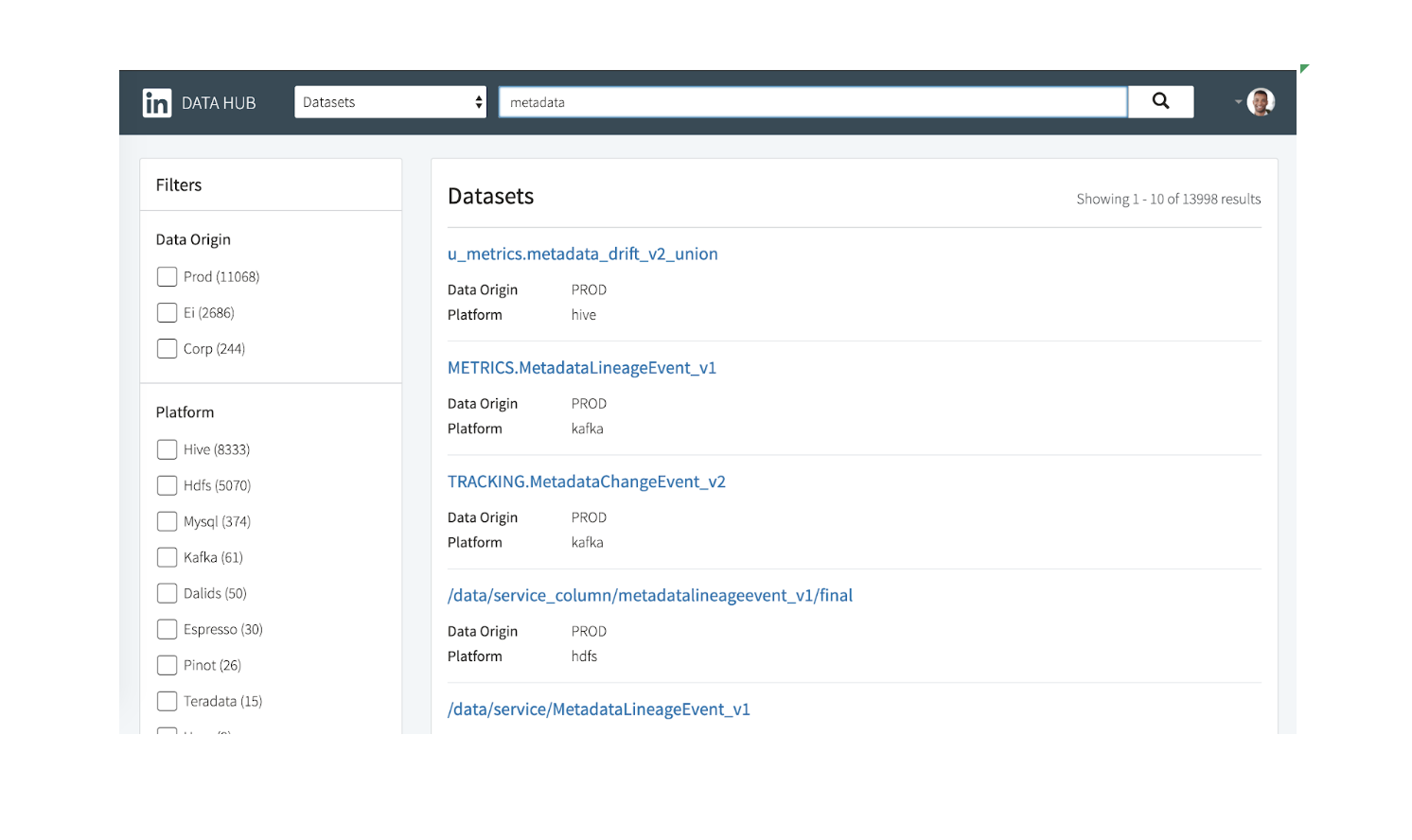Open the user profile avatar menu
The height and width of the screenshot is (840, 1412).
tap(1262, 101)
